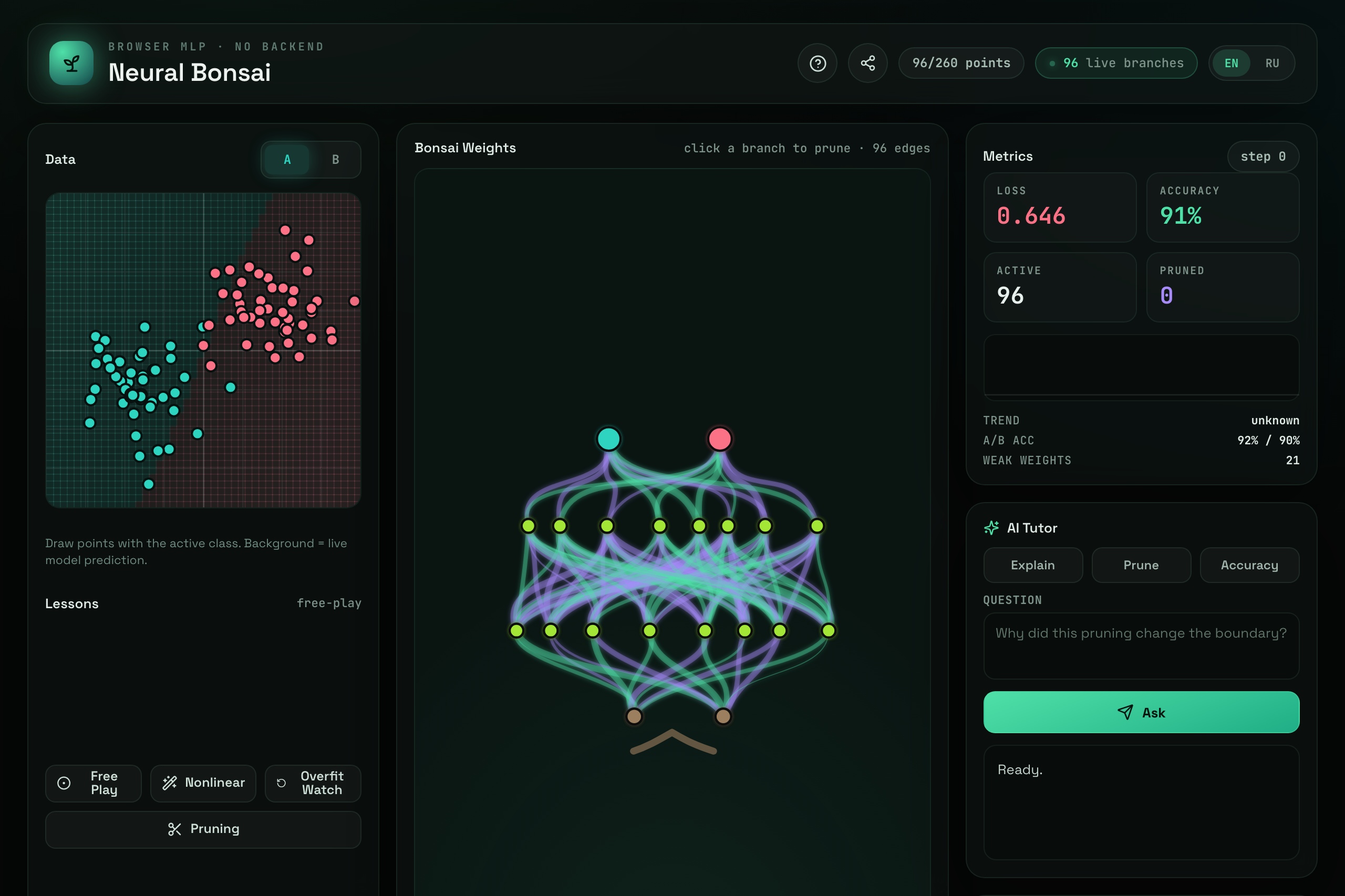The width and height of the screenshot is (1345, 896).
Task: Switch active data class to B
Action: [336, 160]
